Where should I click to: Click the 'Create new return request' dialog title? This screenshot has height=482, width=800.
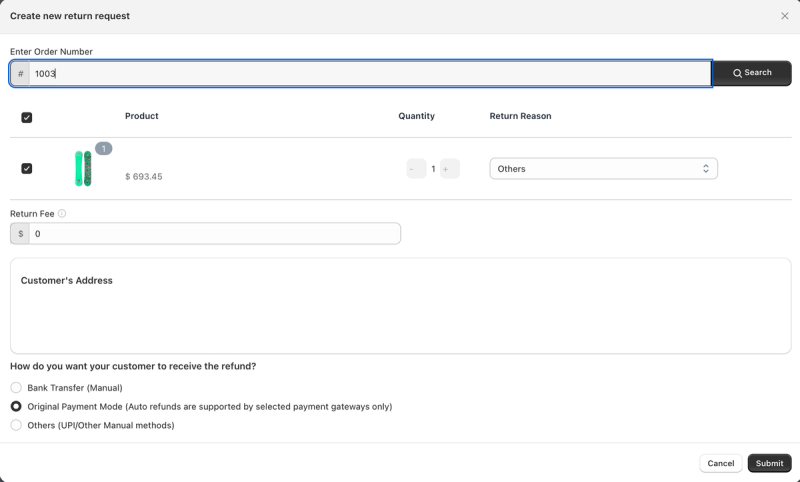click(x=70, y=16)
